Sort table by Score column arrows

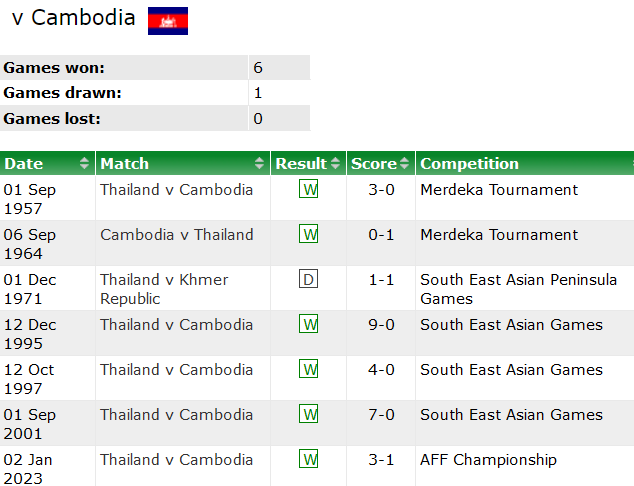(x=405, y=164)
